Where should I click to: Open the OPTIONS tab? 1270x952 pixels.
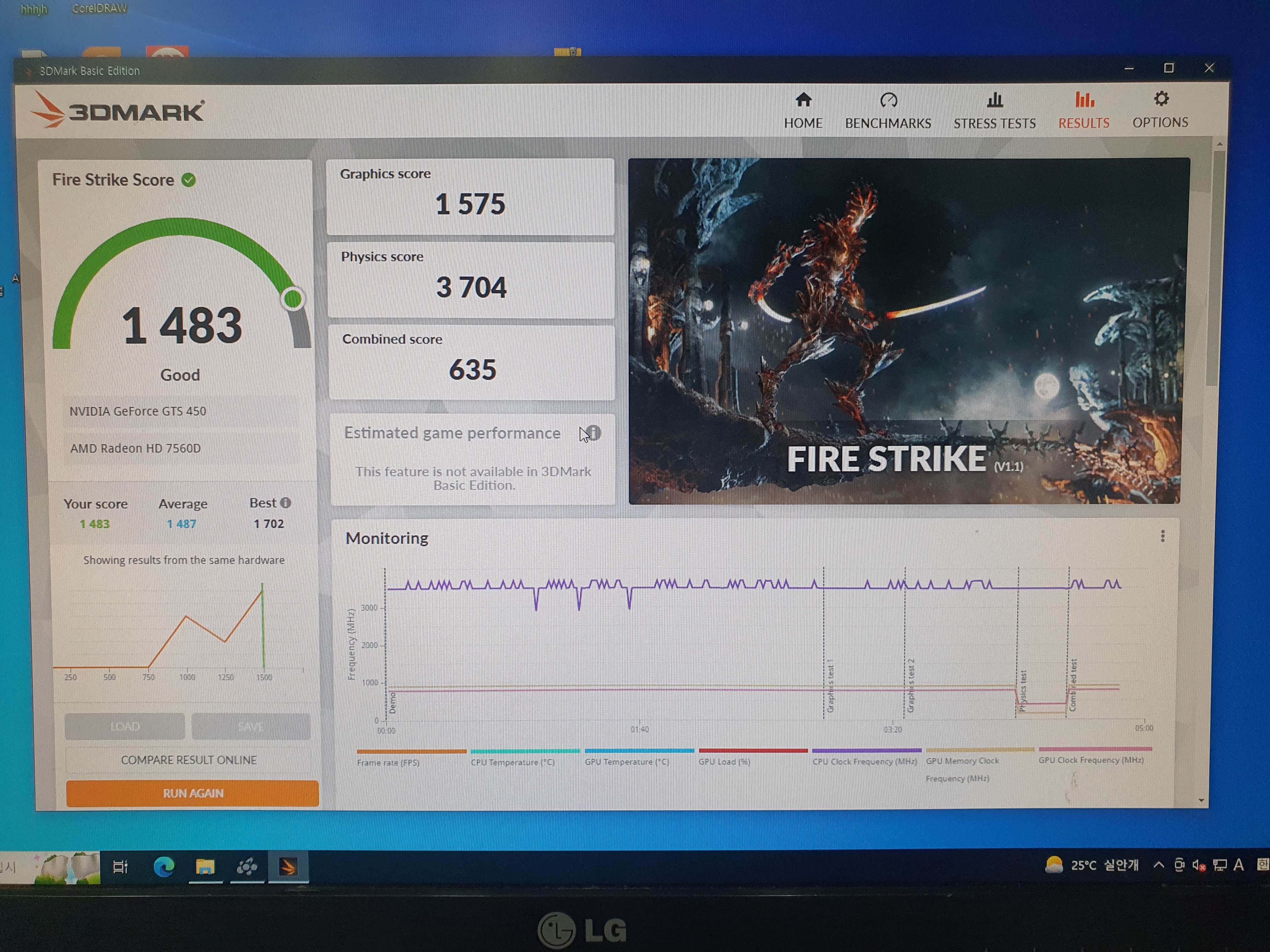(x=1160, y=110)
